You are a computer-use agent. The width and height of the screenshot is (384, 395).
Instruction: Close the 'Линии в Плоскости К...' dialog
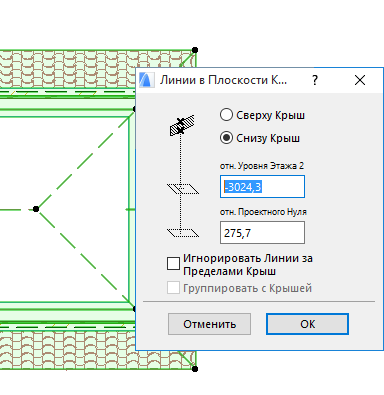tap(360, 80)
